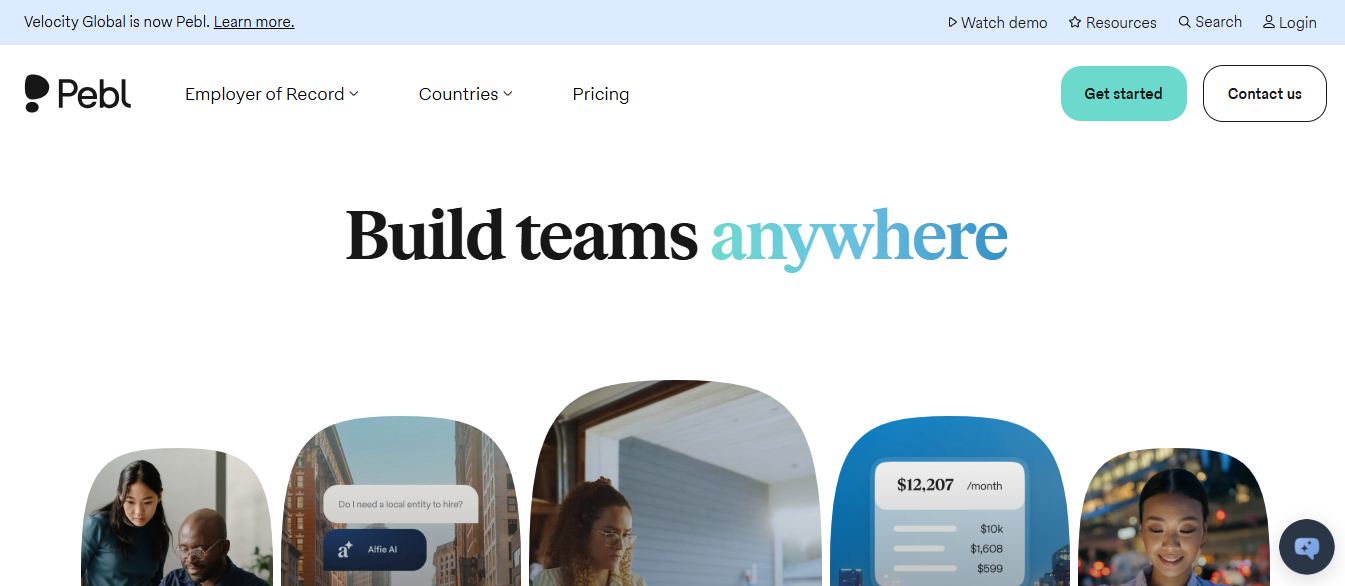Click the local entity question bubble
Screen dimensions: 1345x586
[400, 504]
